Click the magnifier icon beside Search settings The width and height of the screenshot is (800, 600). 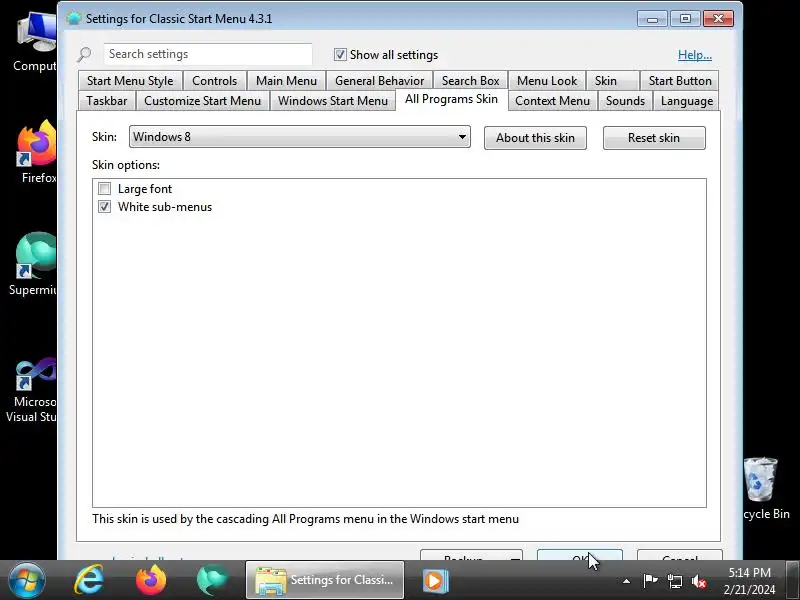(x=84, y=54)
